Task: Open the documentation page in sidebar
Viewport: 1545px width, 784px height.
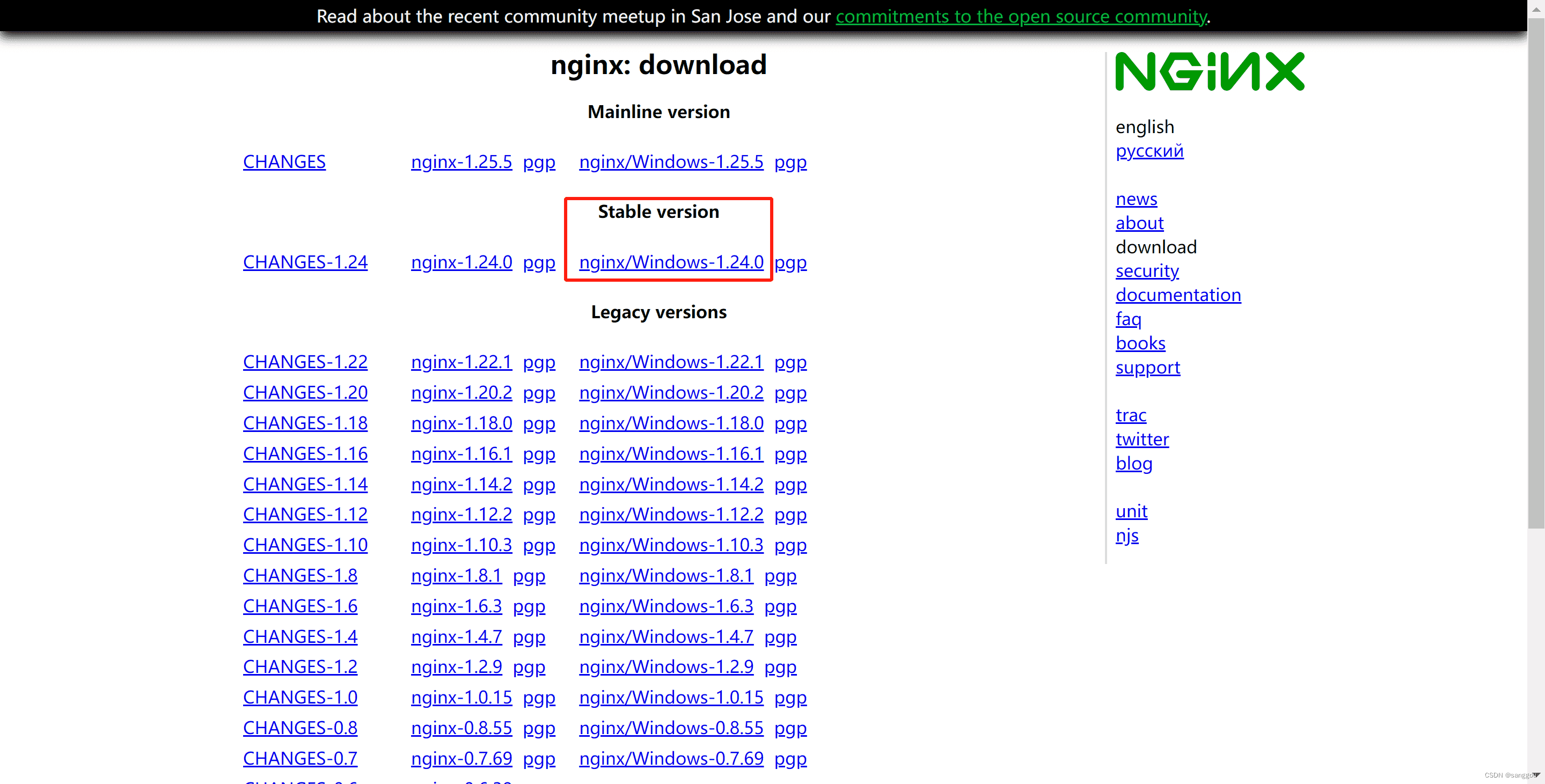Action: 1178,295
